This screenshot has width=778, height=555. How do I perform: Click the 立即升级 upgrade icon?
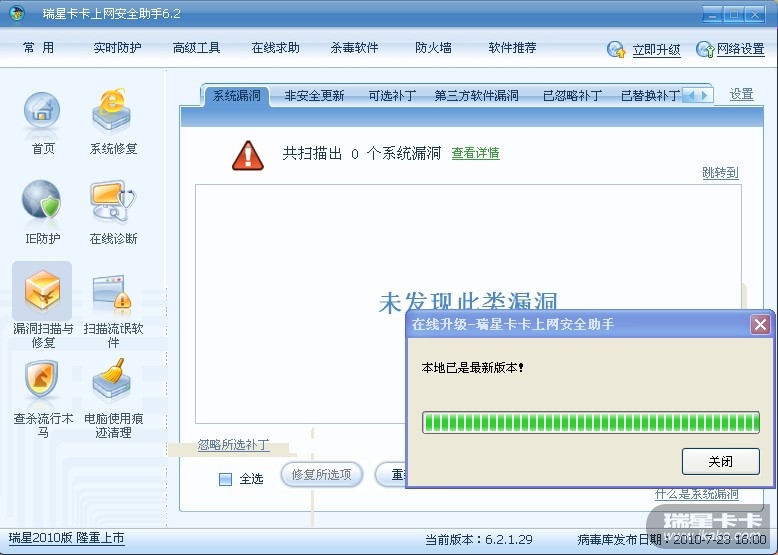click(x=617, y=49)
